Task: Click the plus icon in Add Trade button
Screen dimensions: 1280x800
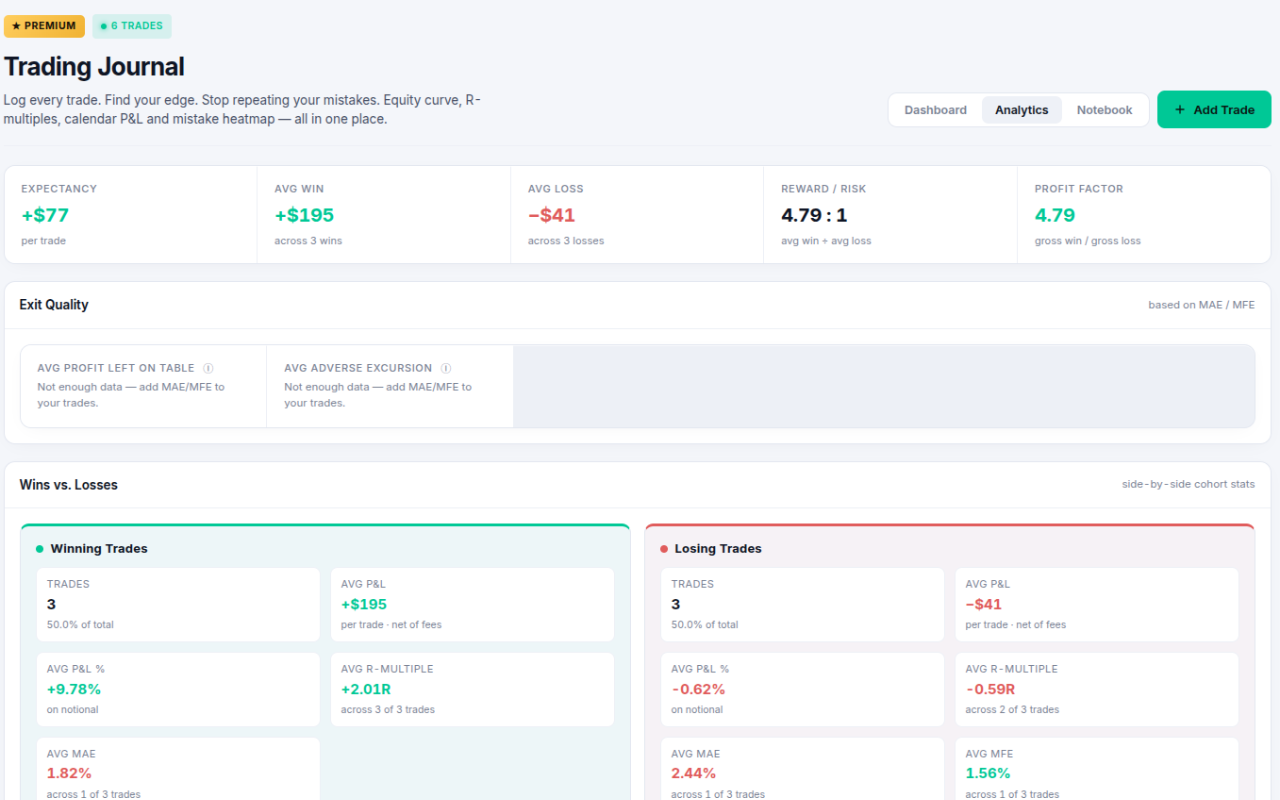Action: (1180, 110)
